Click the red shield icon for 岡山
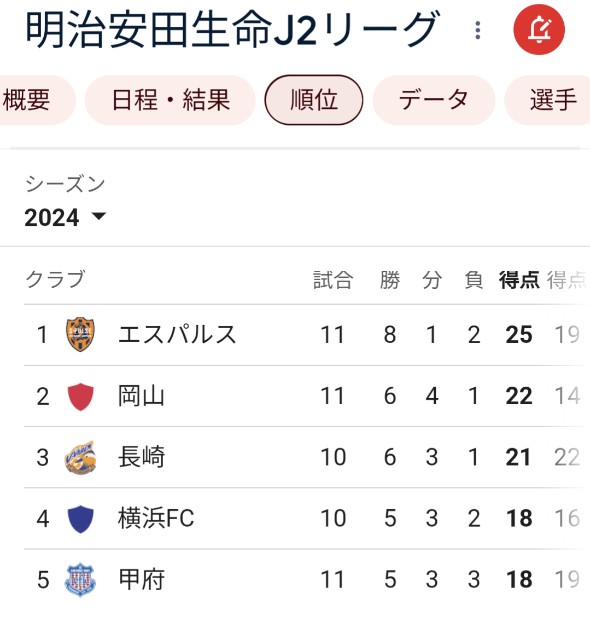 coord(80,396)
